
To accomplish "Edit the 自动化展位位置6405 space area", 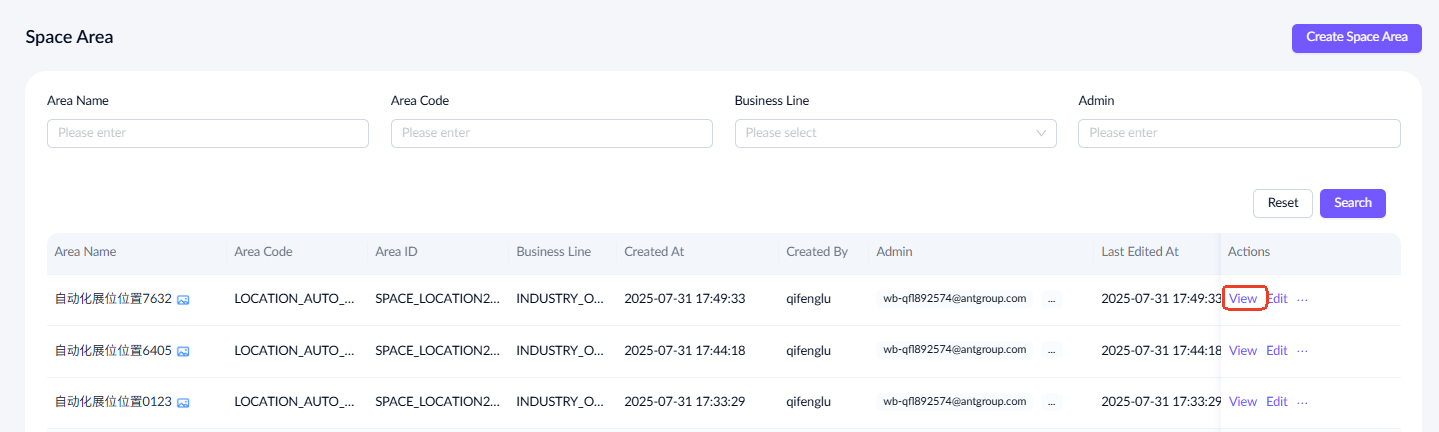I will 1277,350.
